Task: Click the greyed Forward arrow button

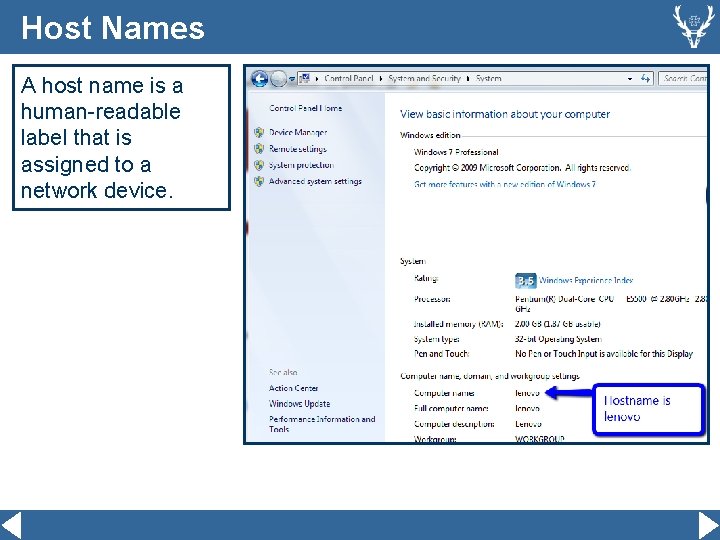Action: [278, 79]
